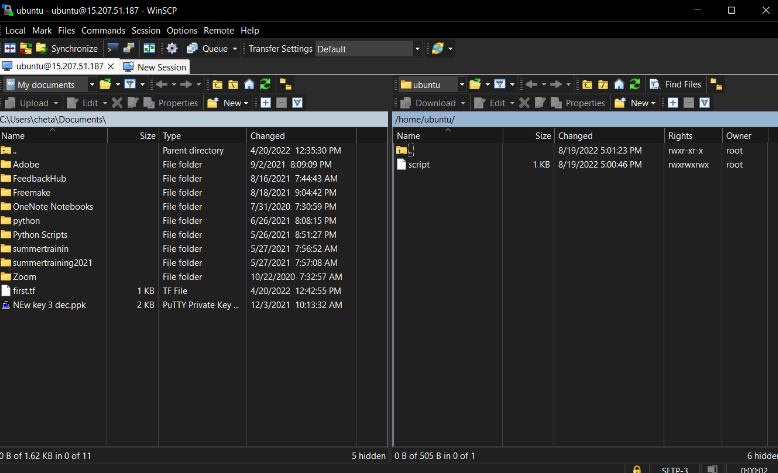Viewport: 778px width, 473px height.
Task: Open the Transfer Settings Default combo box
Action: 368,49
